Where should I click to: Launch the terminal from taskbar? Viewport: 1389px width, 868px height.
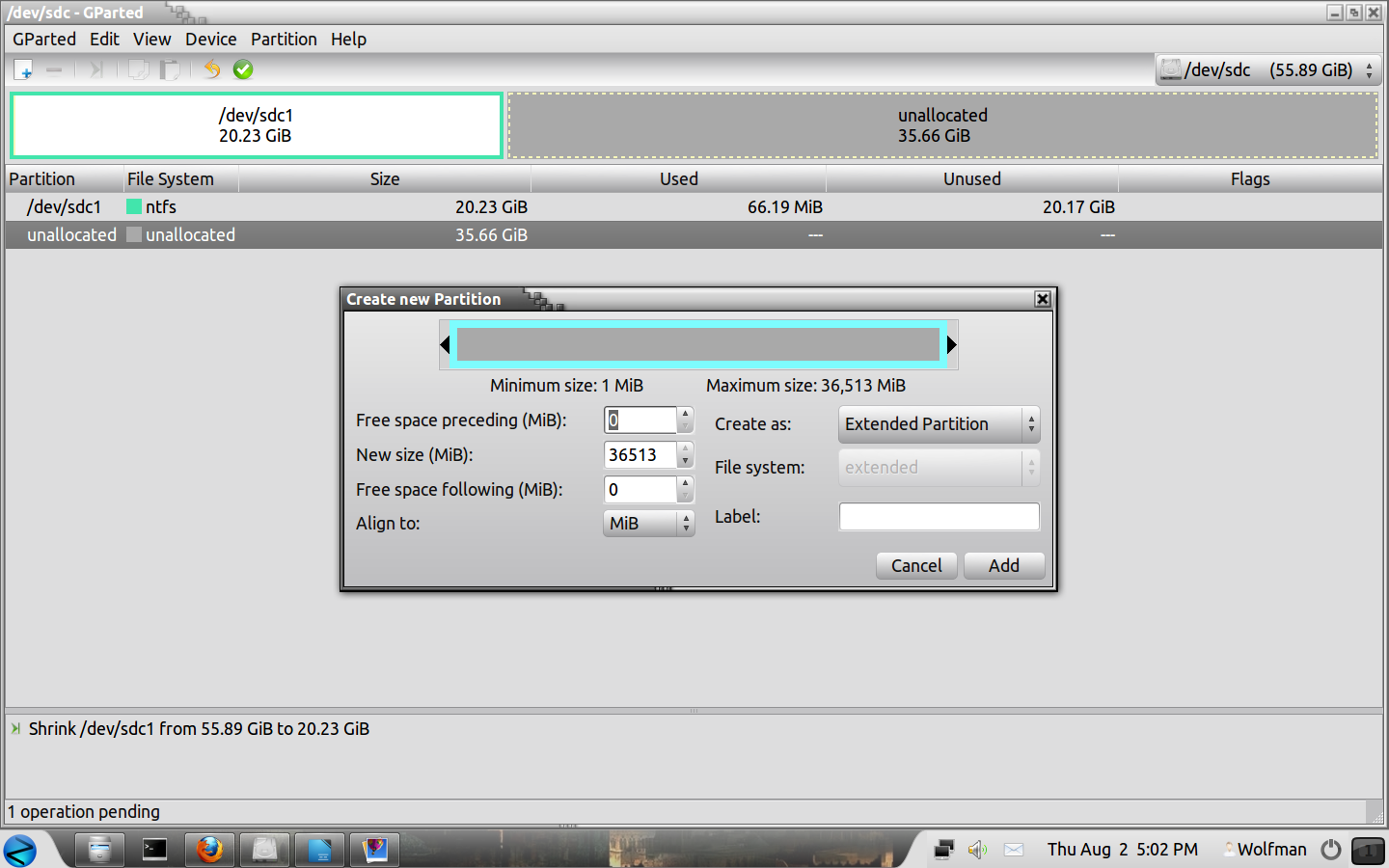click(155, 850)
